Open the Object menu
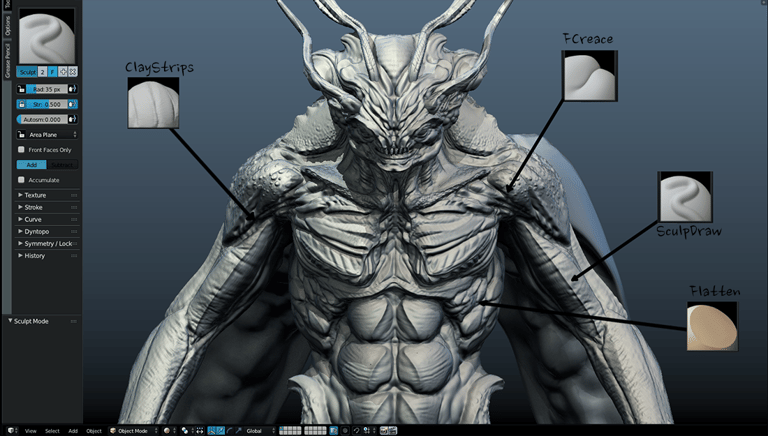 click(94, 431)
